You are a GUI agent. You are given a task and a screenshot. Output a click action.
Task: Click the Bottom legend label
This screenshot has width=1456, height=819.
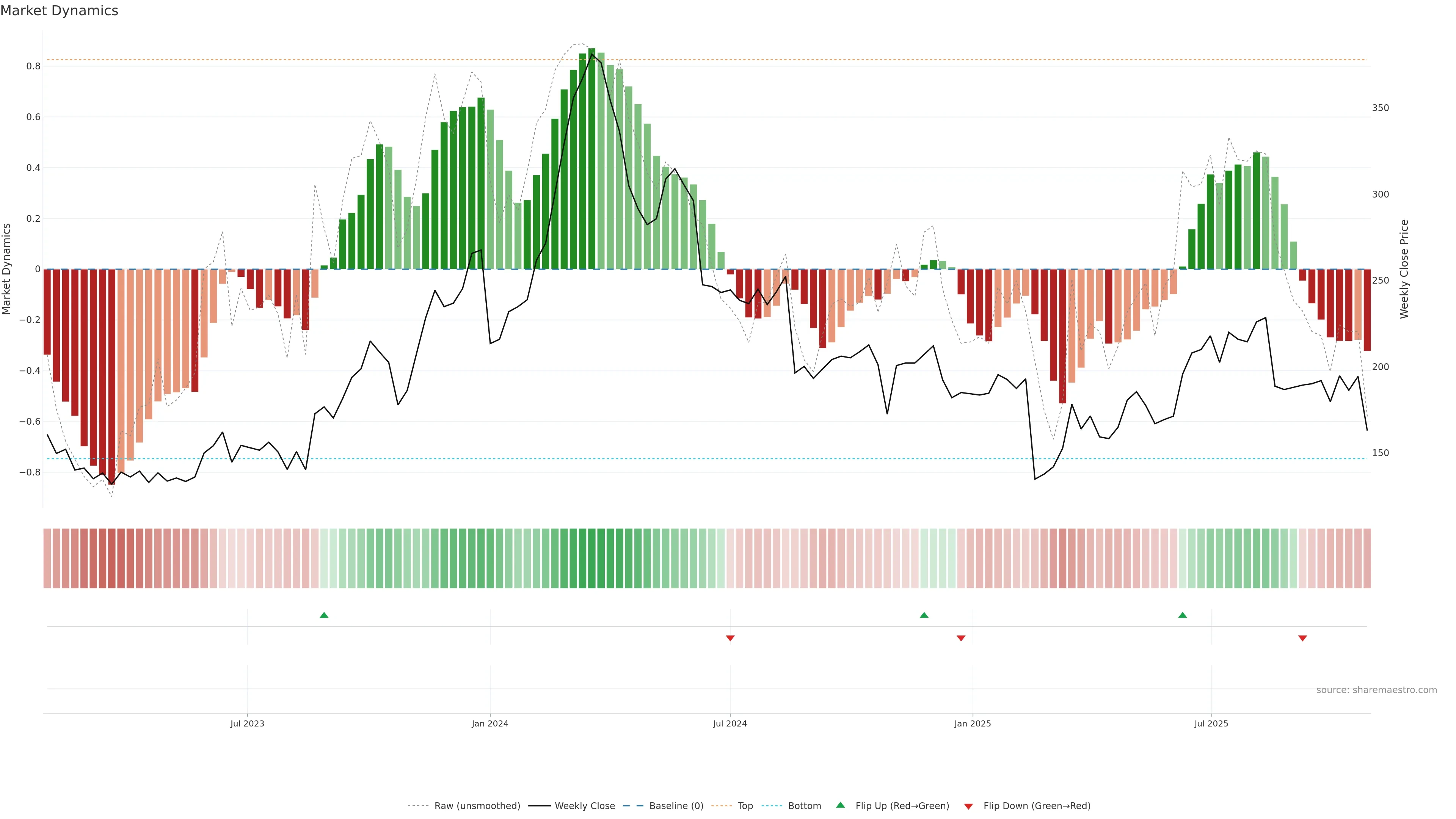[804, 805]
